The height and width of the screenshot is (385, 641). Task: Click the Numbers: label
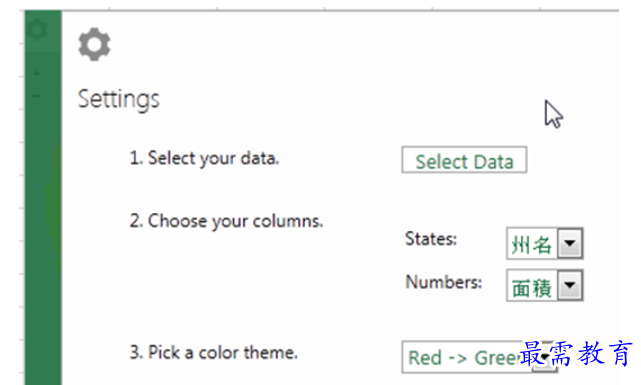(444, 282)
